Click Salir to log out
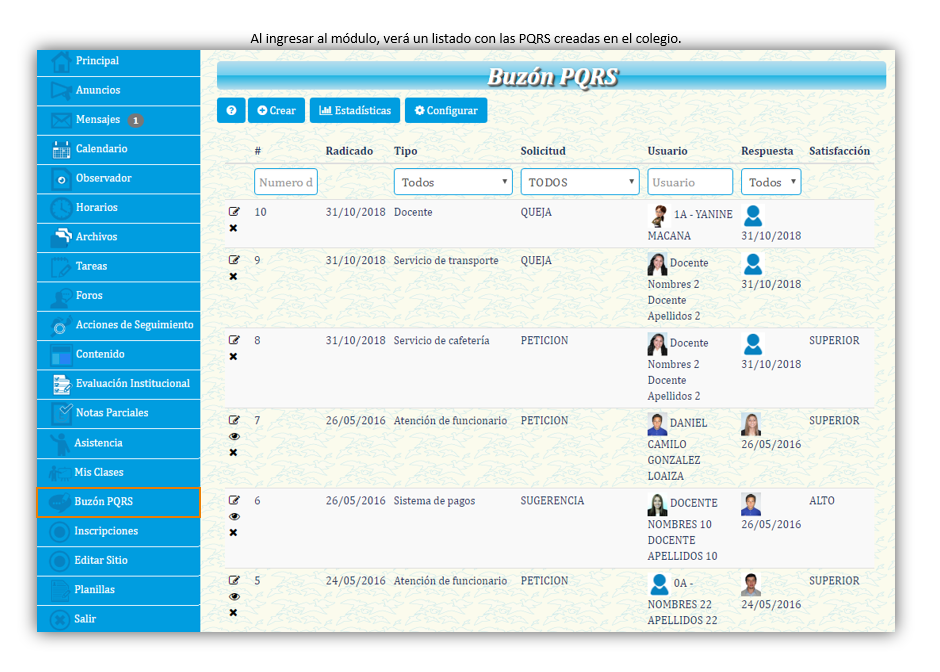Screen dimensions: 940x672 pyautogui.click(x=118, y=619)
